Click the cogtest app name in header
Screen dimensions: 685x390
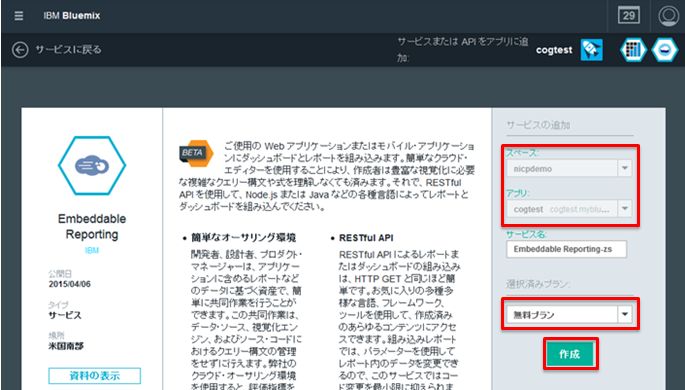click(x=554, y=50)
